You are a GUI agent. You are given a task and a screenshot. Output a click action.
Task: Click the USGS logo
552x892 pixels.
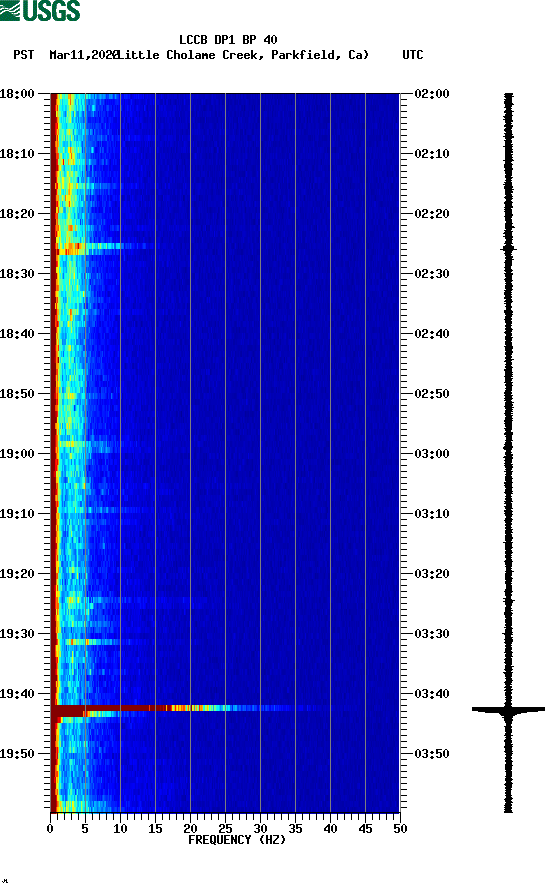tap(40, 10)
